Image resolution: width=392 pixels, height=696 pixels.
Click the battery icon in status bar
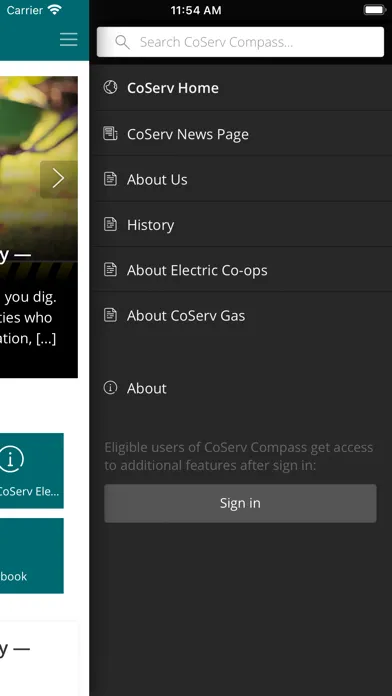[375, 10]
